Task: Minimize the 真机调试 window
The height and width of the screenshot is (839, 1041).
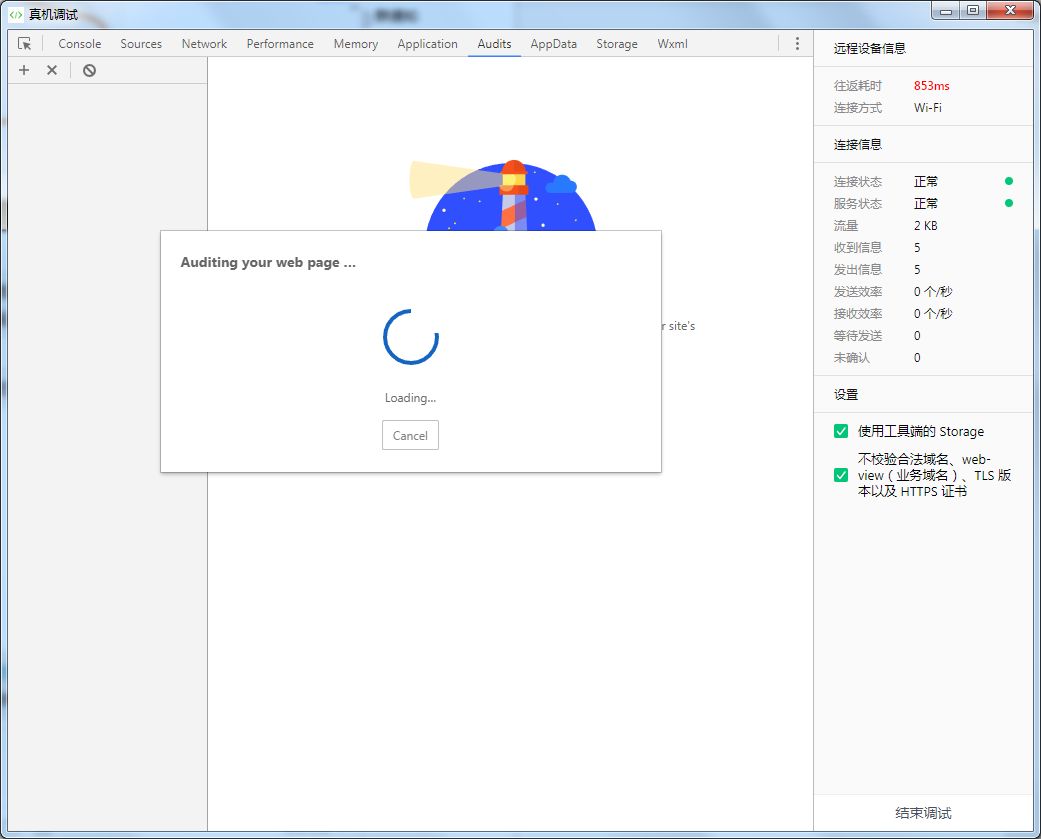Action: [x=945, y=11]
